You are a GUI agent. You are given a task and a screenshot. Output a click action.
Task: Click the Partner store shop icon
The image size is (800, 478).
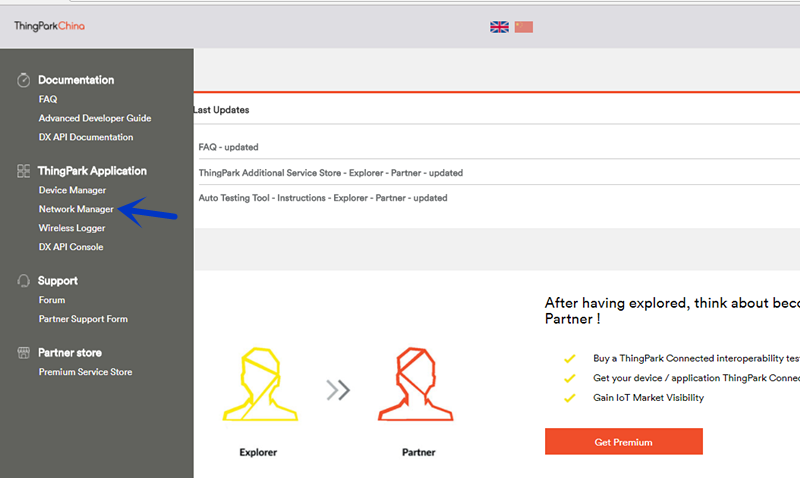point(23,353)
